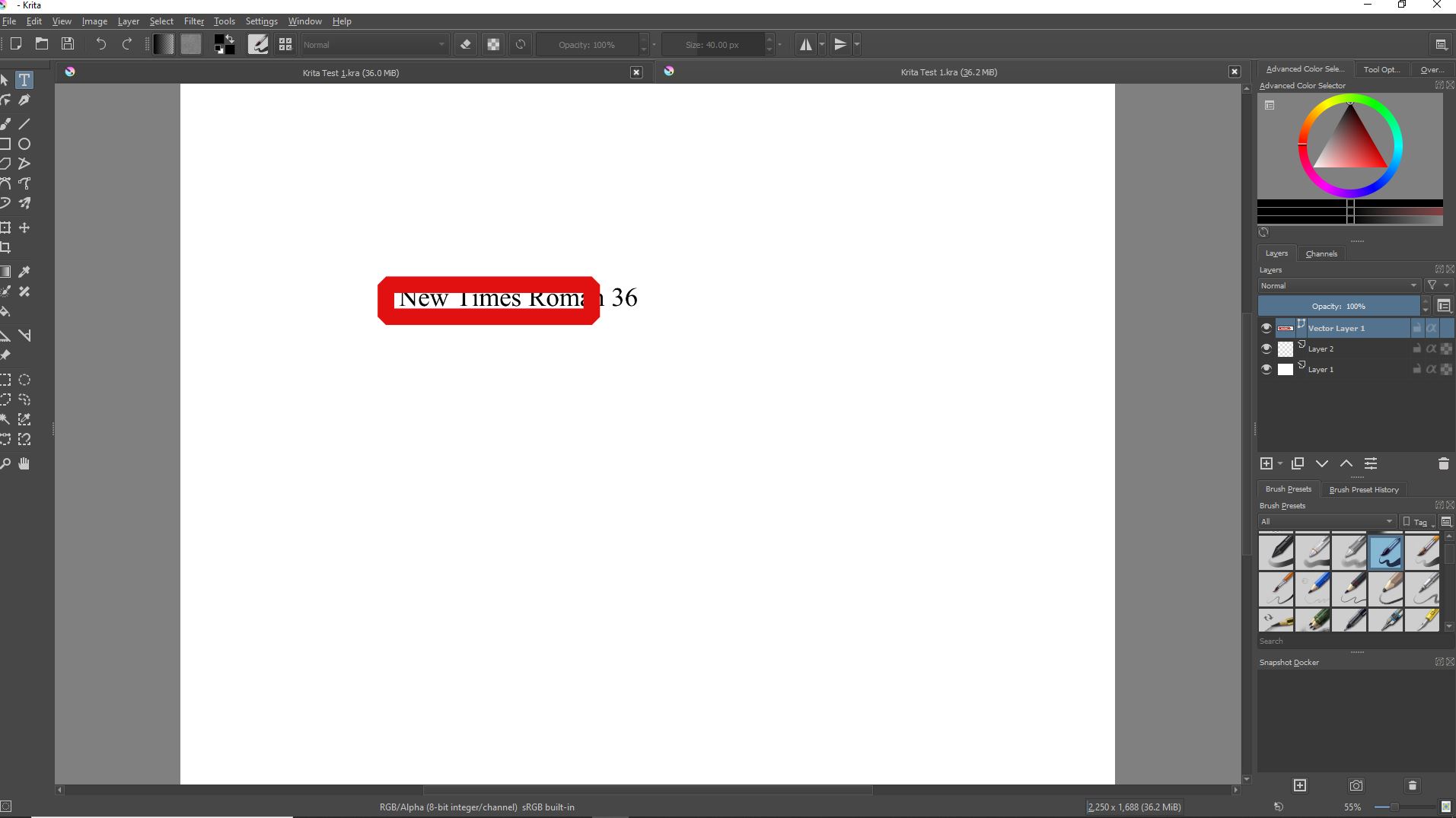Toggle lock on Layer 2

(x=1416, y=349)
